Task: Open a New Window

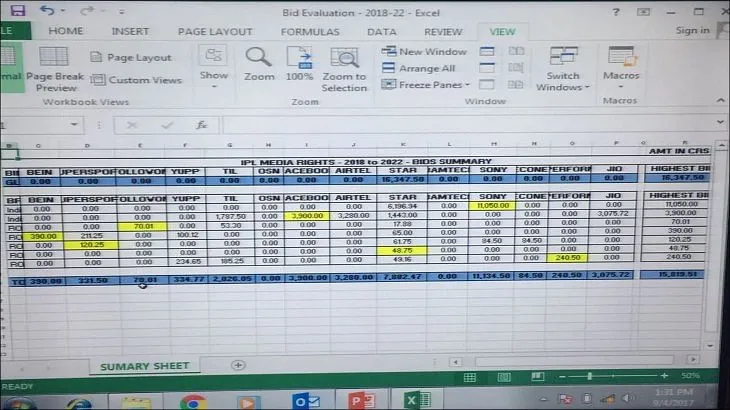Action: (424, 52)
